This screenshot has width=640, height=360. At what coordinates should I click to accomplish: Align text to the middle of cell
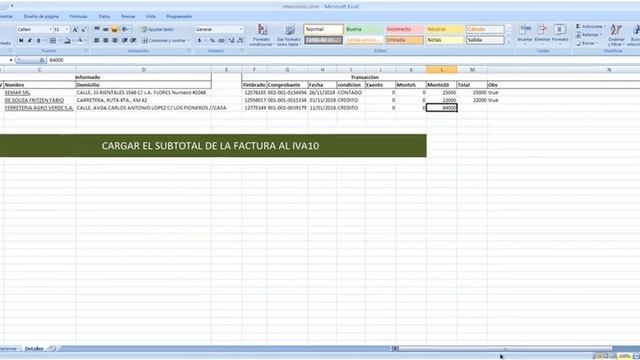[106, 29]
